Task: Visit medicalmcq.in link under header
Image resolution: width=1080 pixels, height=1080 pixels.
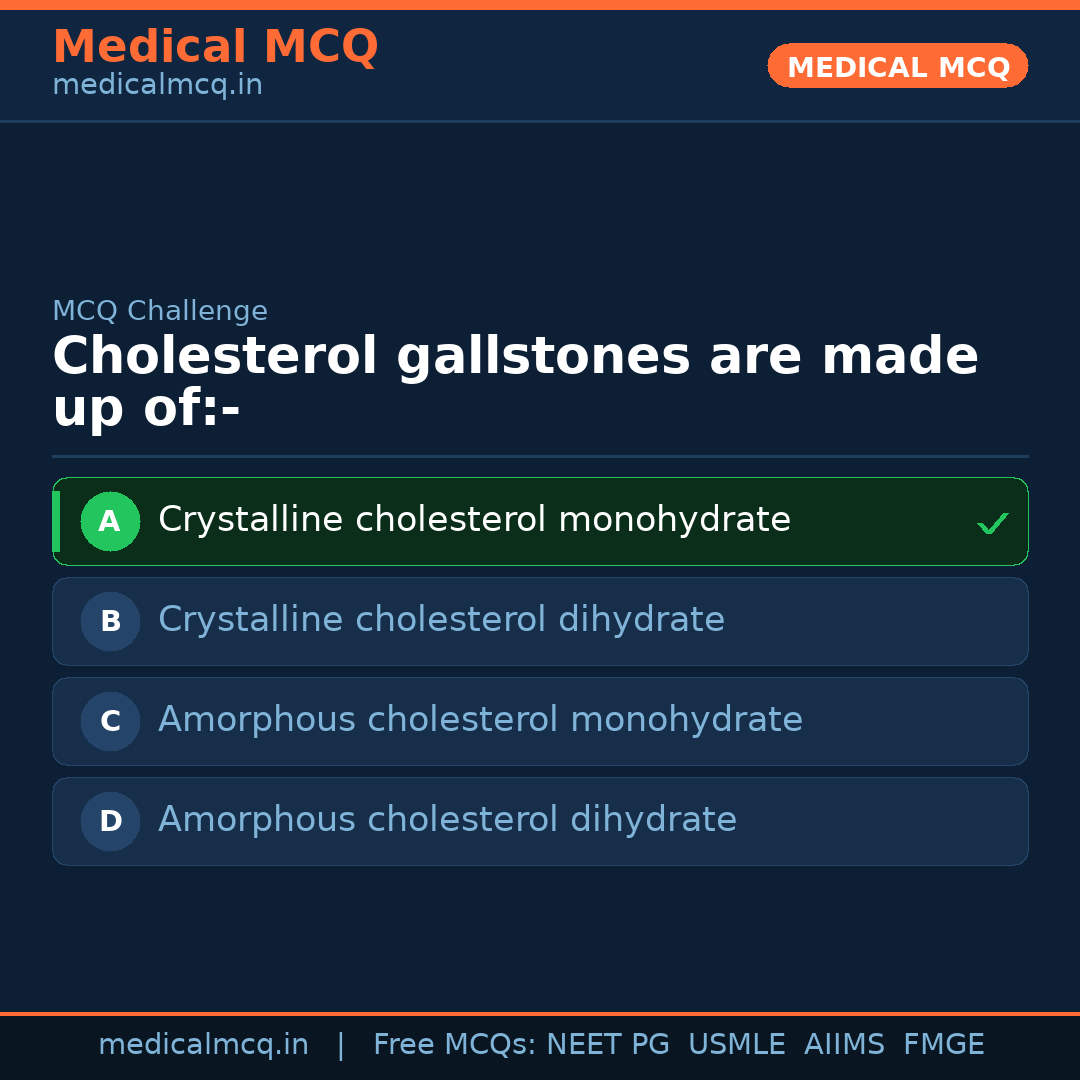Action: pyautogui.click(x=157, y=86)
